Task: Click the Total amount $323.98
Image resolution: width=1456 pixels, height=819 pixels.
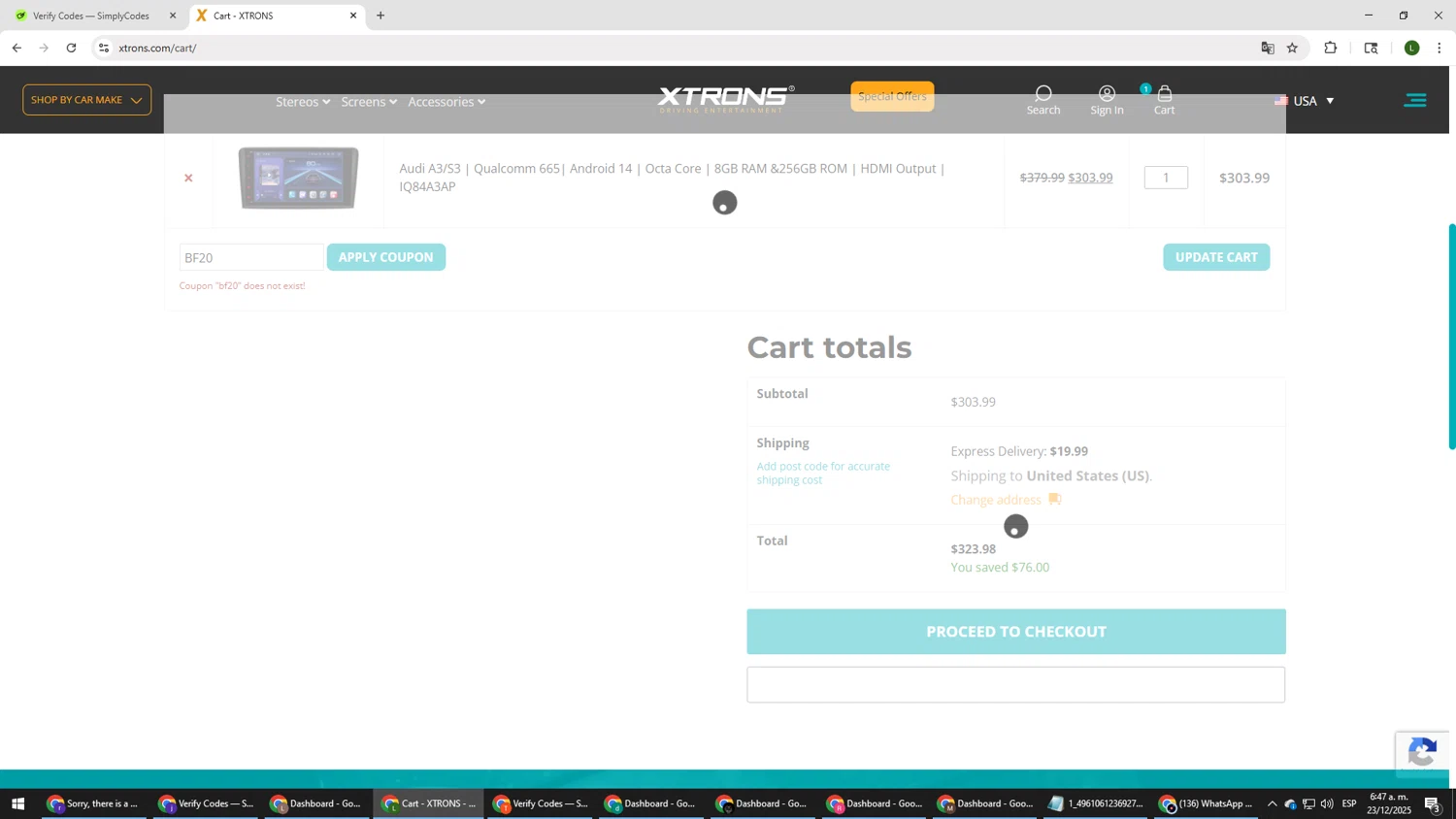Action: (974, 549)
